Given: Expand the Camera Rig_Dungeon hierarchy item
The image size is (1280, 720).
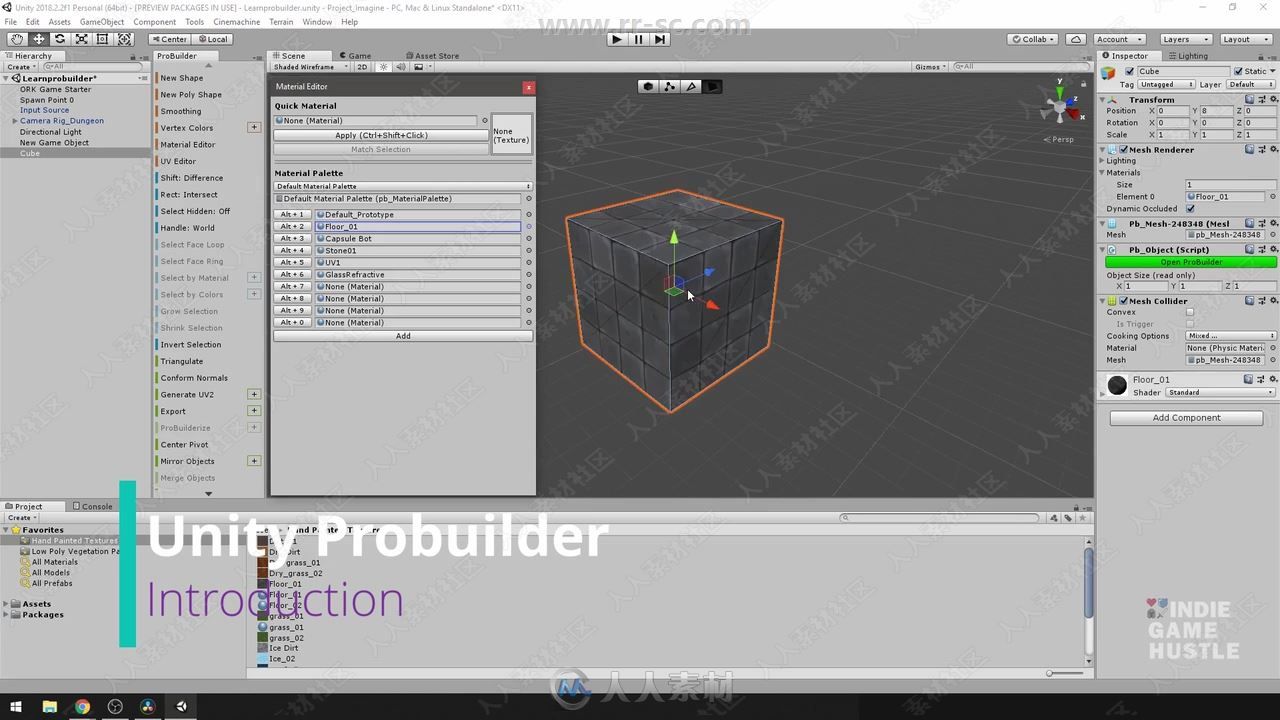Looking at the screenshot, I should click(15, 121).
